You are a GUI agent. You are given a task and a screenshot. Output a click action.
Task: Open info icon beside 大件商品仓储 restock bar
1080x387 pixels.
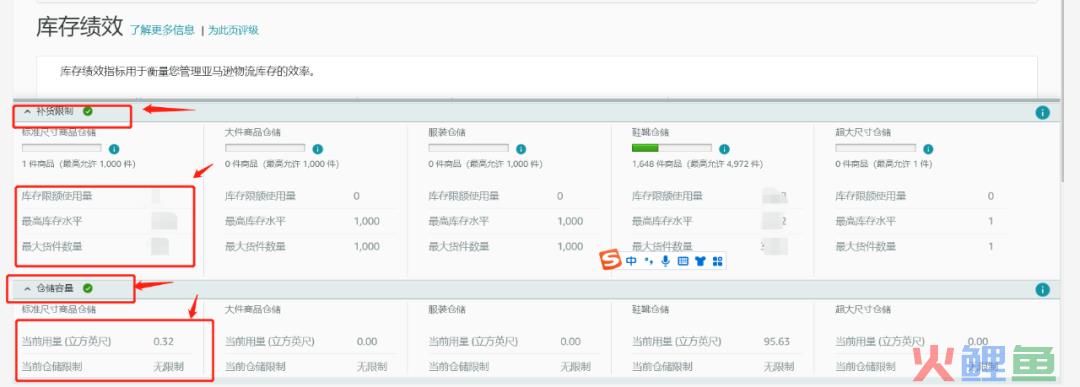(x=318, y=149)
